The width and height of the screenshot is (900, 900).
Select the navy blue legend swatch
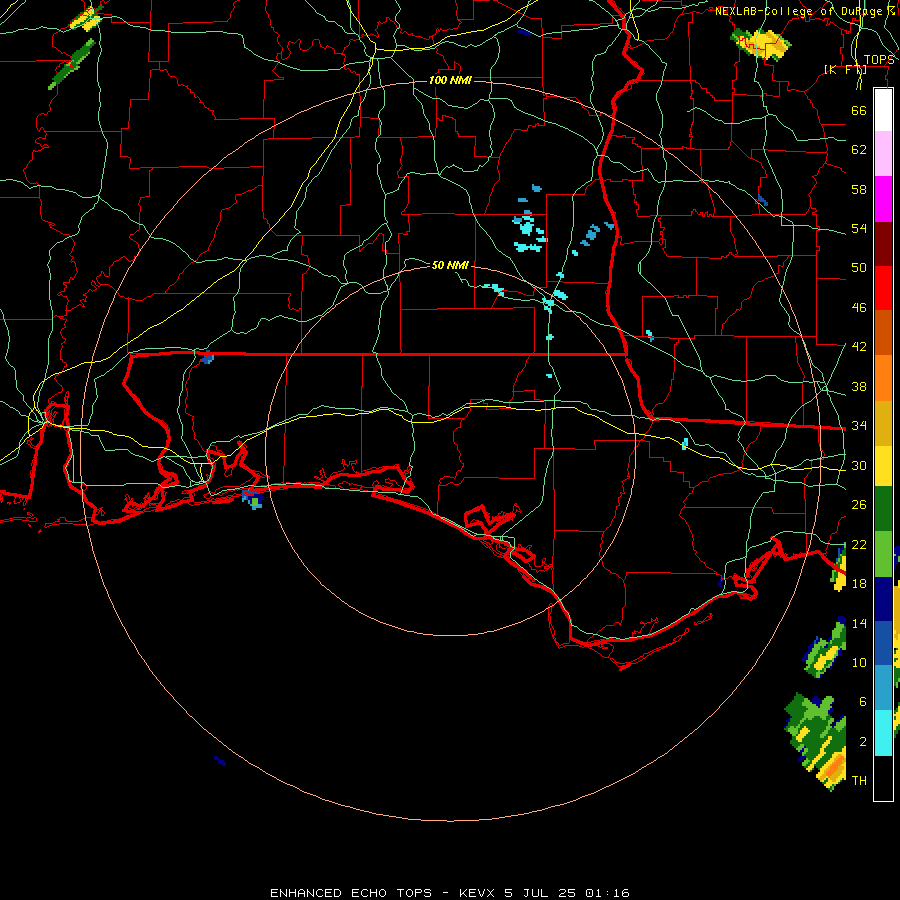(x=883, y=599)
